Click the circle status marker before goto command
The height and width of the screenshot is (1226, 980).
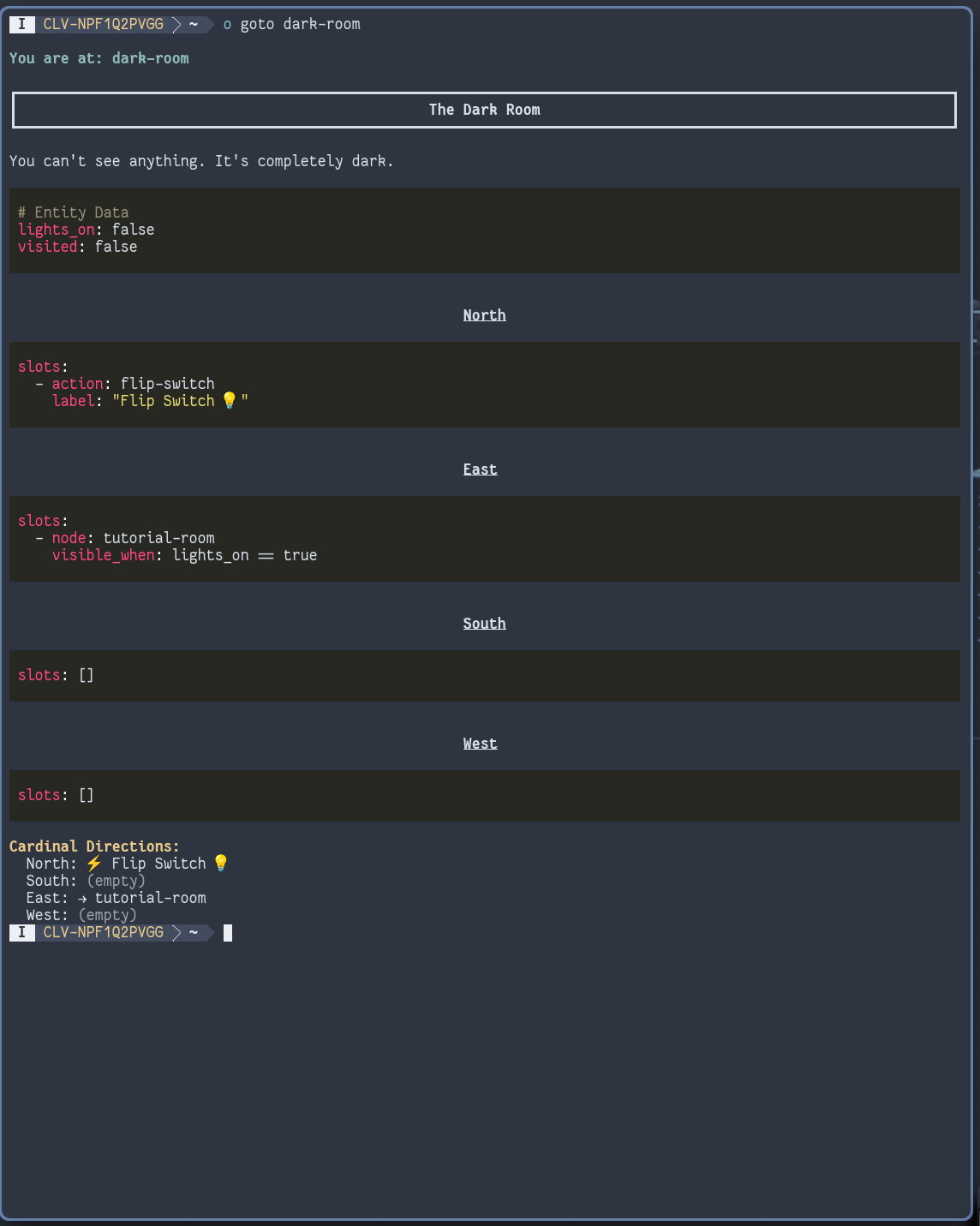227,25
